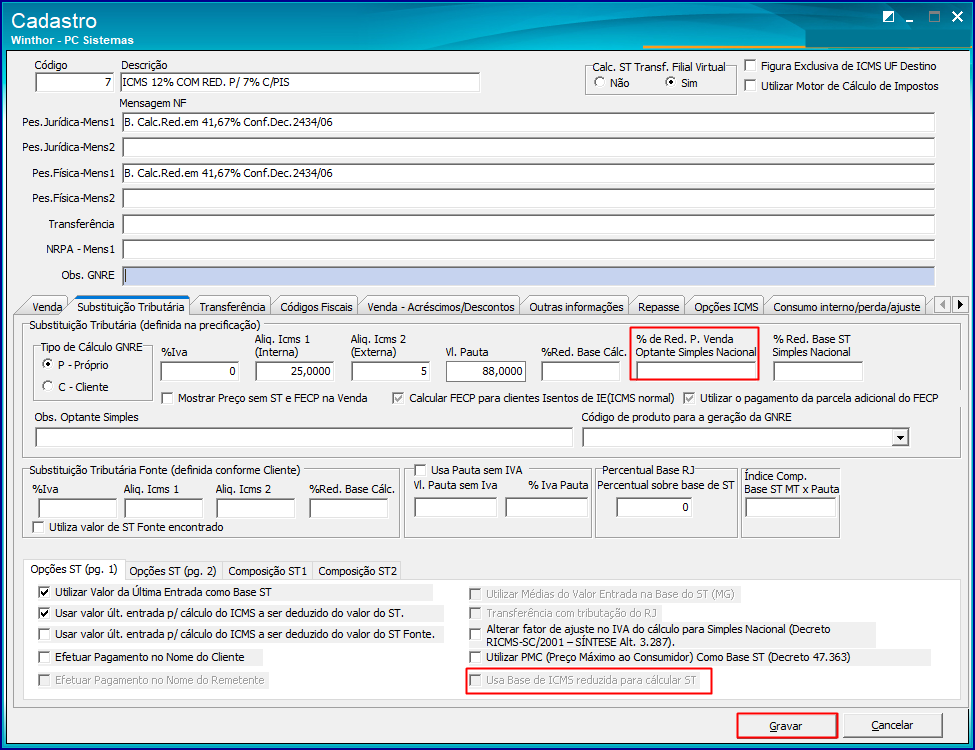Click Índice Comp. Base ST MT x Pauta field
Viewport: 975px width, 750px height.
(x=791, y=507)
